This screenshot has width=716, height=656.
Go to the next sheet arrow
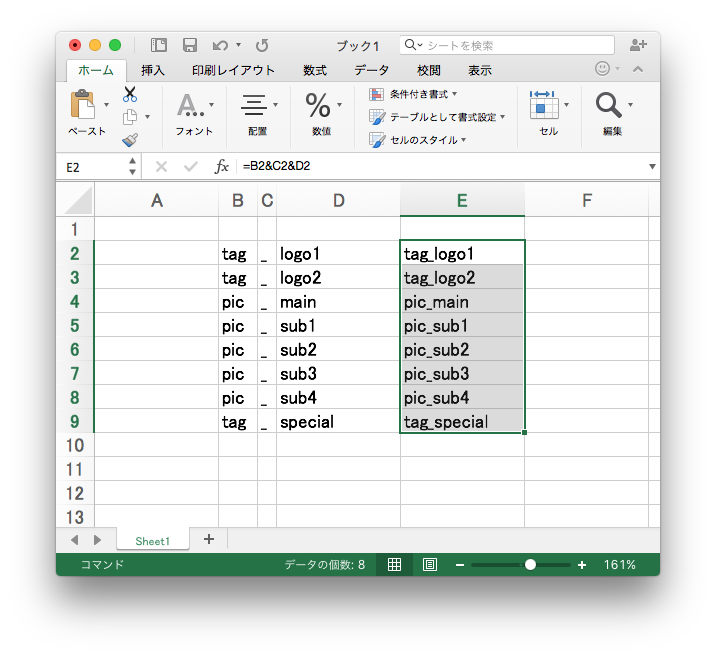(97, 540)
